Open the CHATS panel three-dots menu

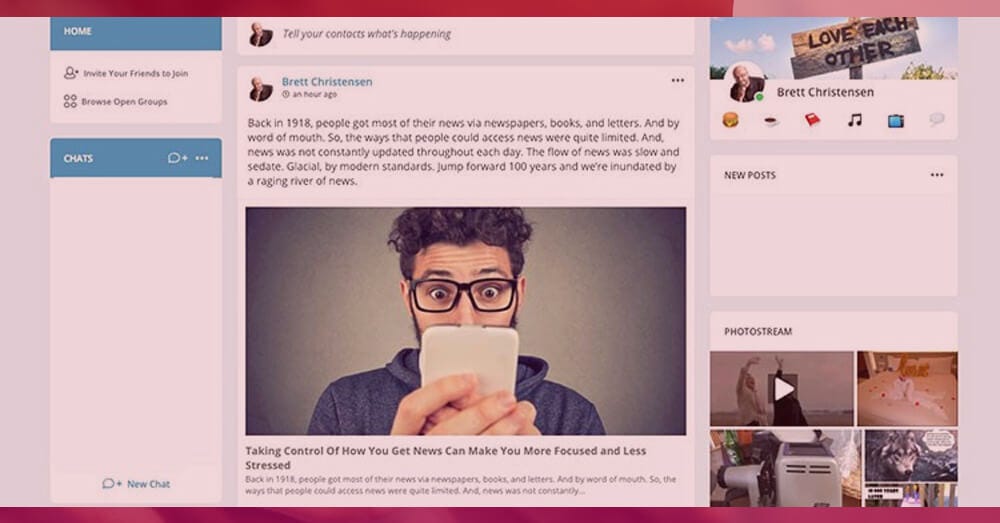(x=202, y=158)
